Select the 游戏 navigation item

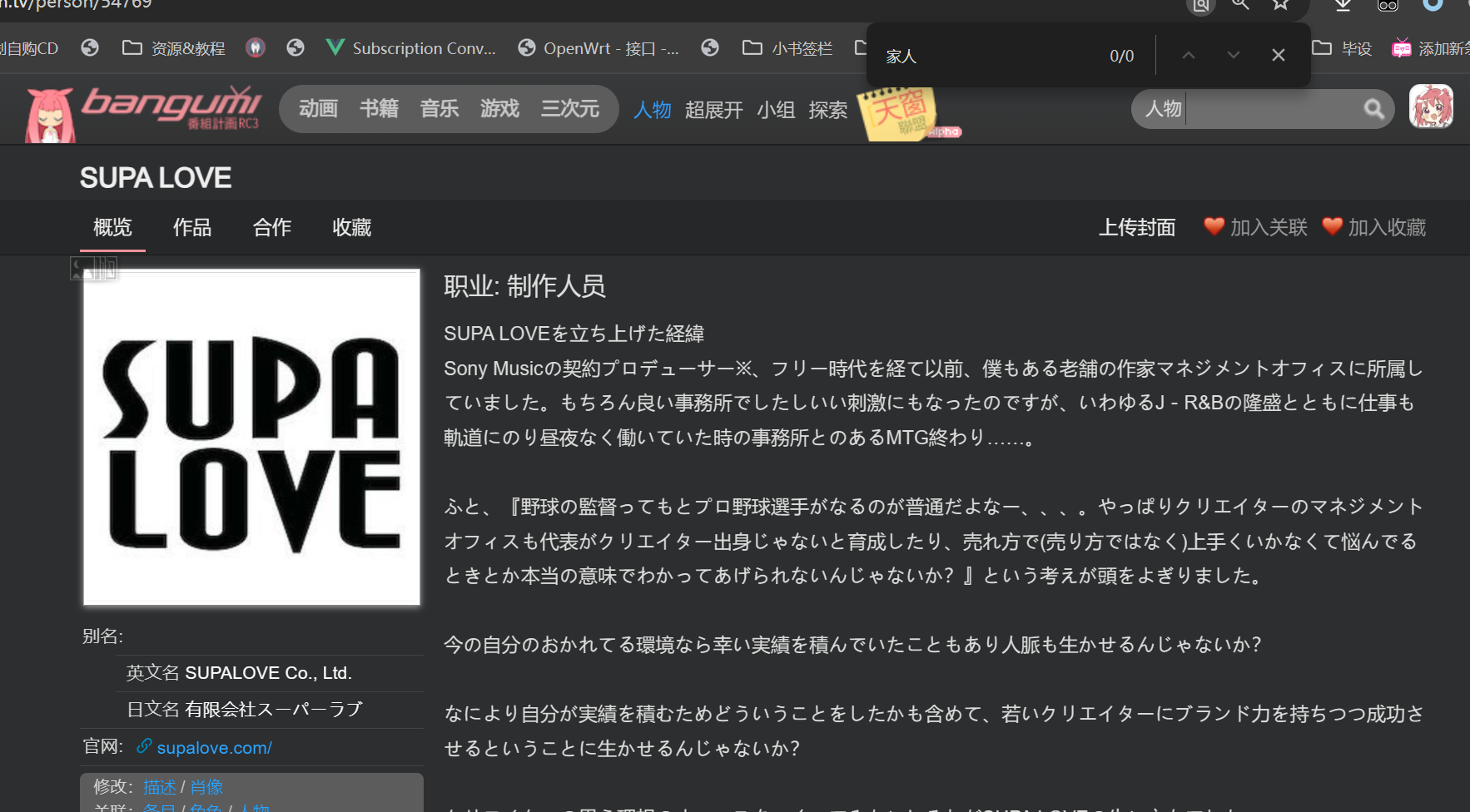[x=499, y=109]
